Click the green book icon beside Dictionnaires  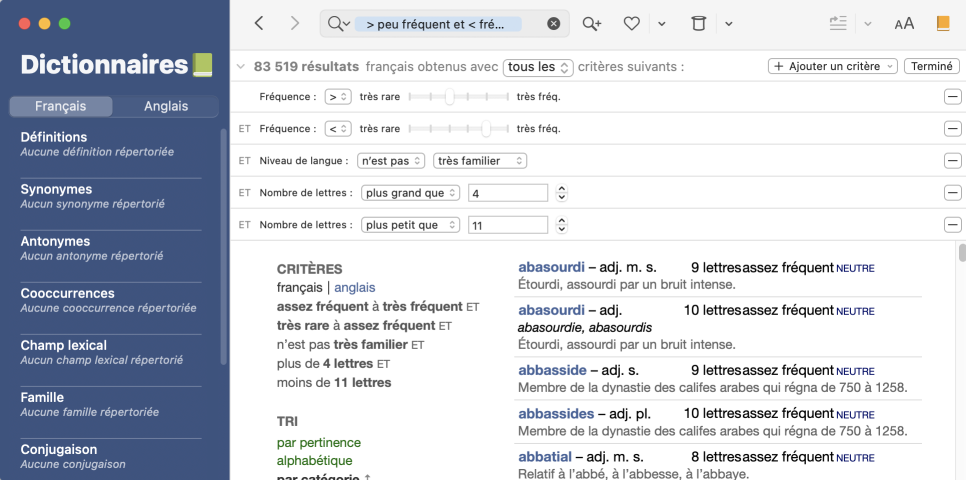click(x=203, y=65)
